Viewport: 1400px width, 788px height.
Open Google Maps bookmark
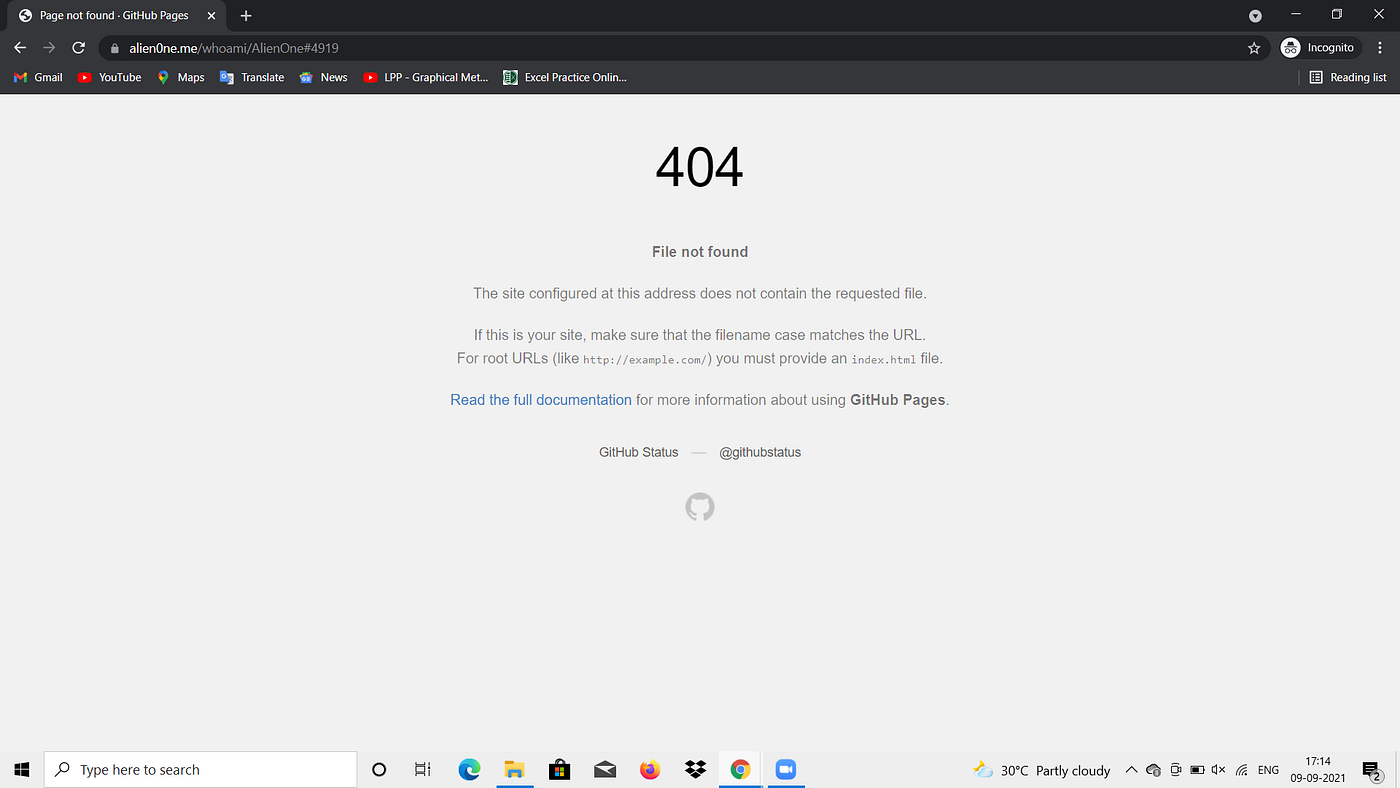[179, 77]
